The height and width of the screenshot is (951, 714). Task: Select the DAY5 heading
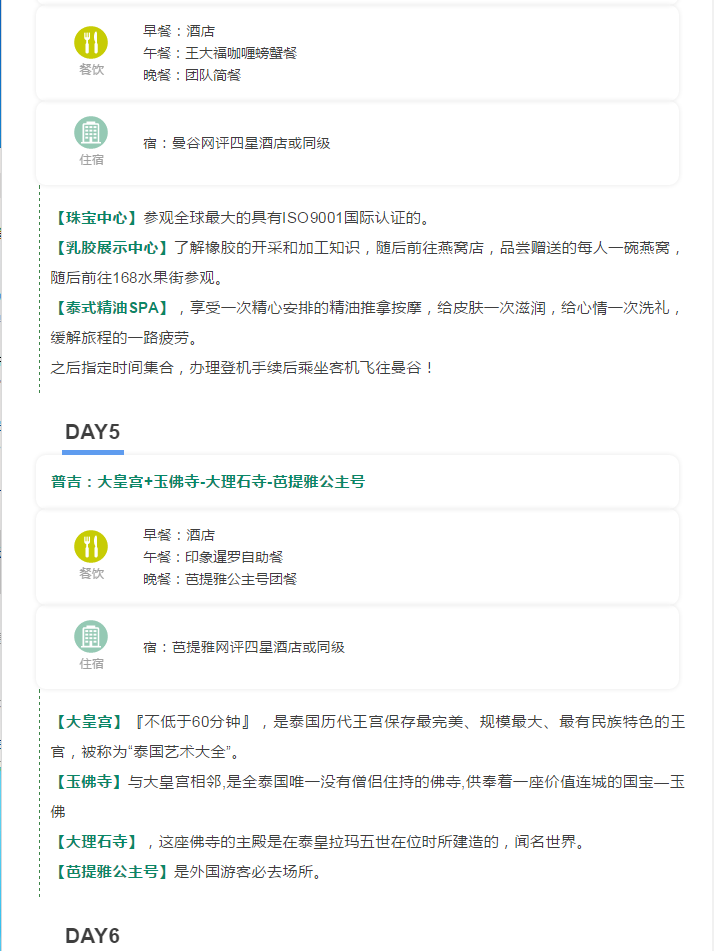92,432
